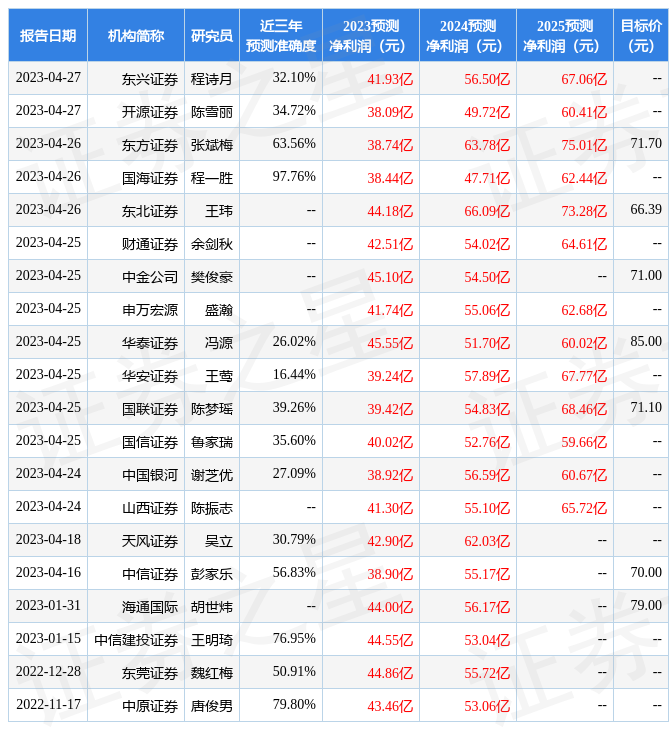
Task: Click the 2025预测净利润 column header
Action: coord(565,35)
